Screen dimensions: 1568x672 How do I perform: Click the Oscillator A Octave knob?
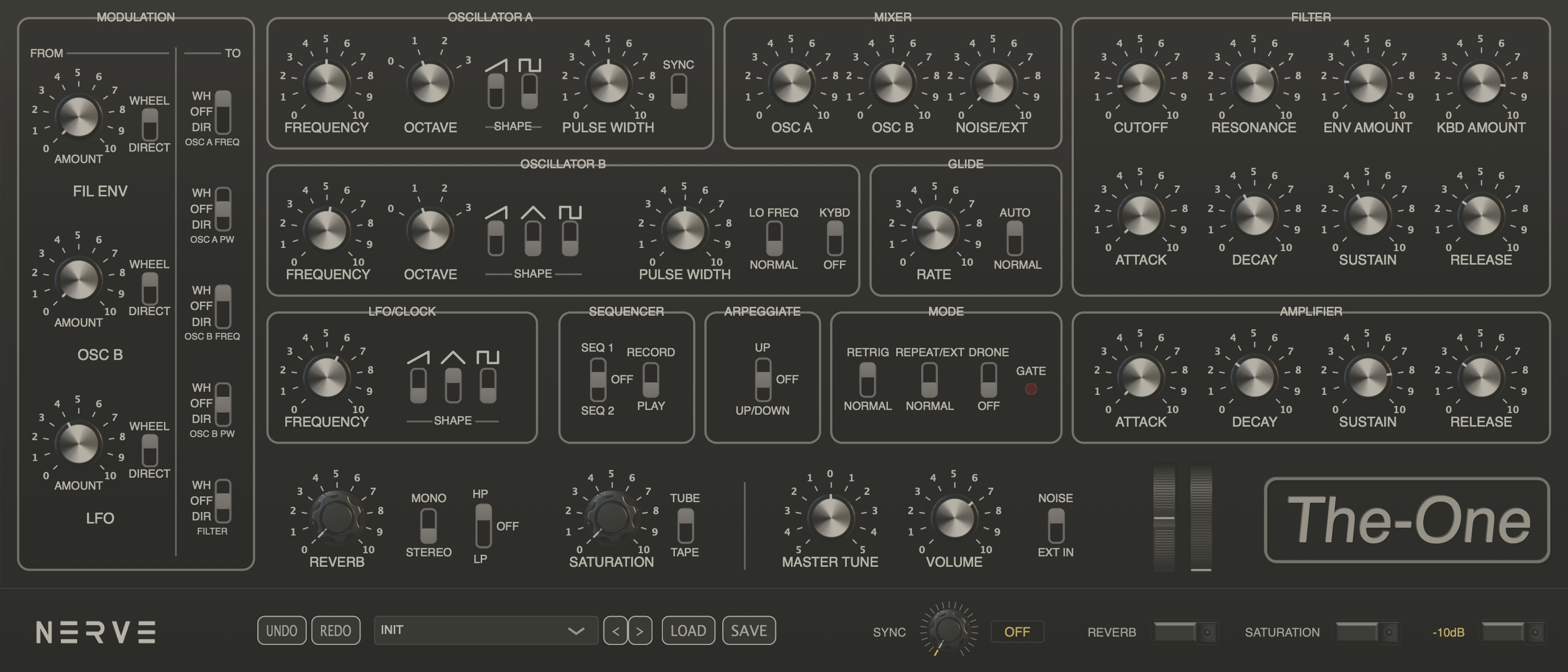430,83
